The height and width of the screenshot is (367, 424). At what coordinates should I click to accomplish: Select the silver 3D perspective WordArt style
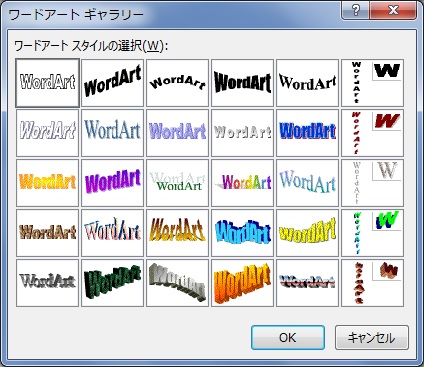(x=177, y=283)
